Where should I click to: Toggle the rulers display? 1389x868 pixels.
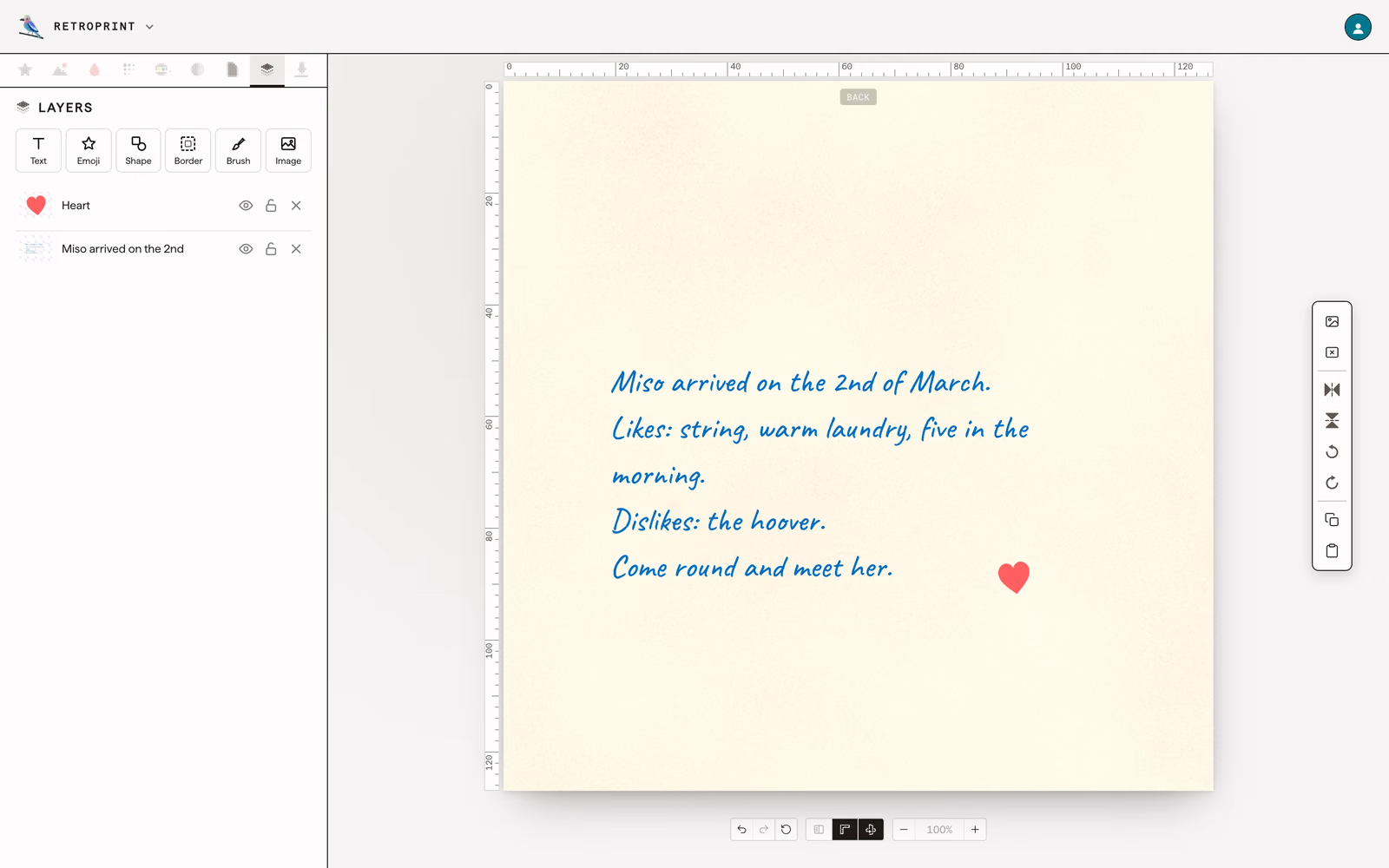coord(845,830)
